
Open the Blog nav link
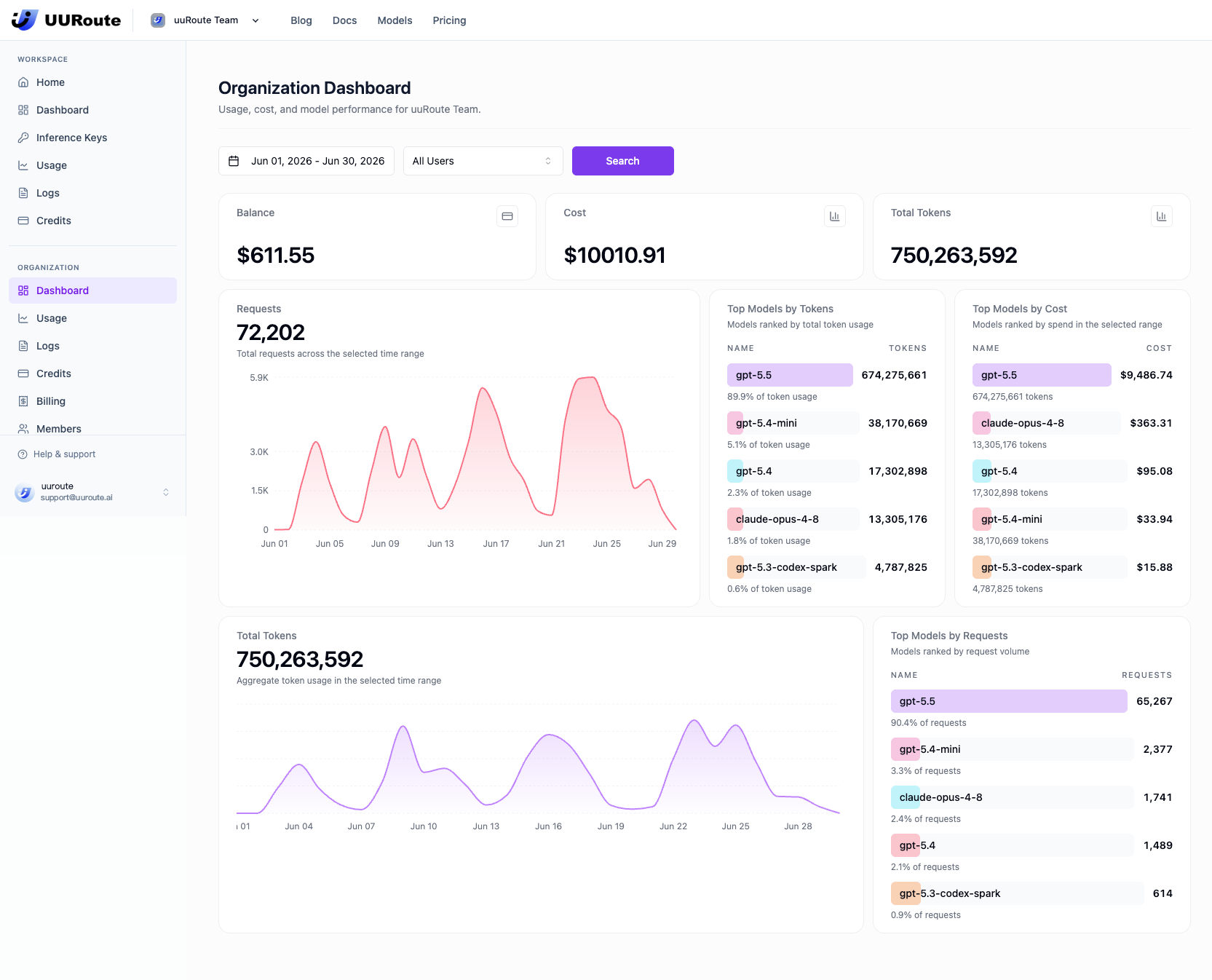(301, 20)
